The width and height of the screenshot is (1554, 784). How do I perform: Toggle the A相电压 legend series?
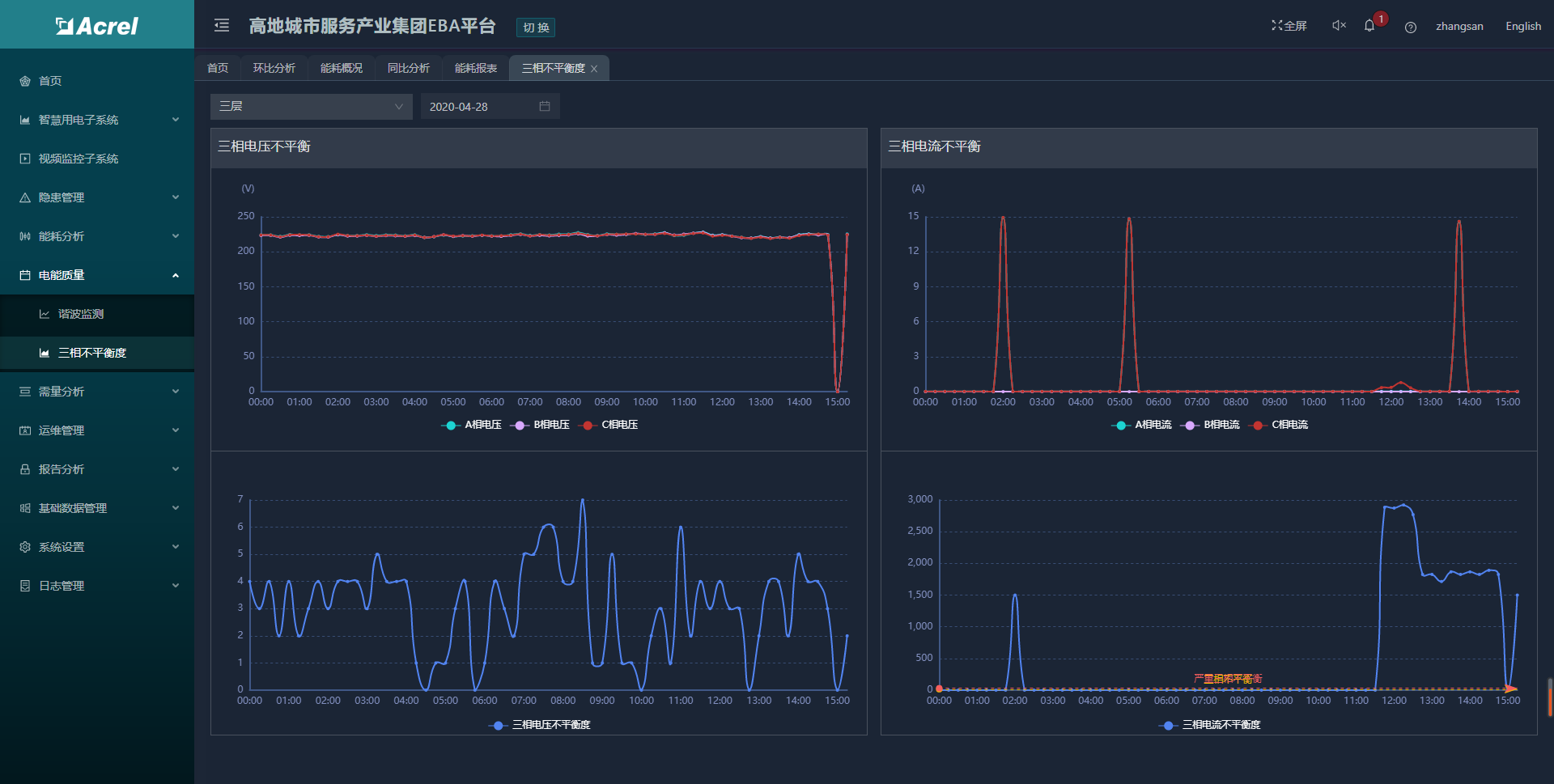(473, 425)
